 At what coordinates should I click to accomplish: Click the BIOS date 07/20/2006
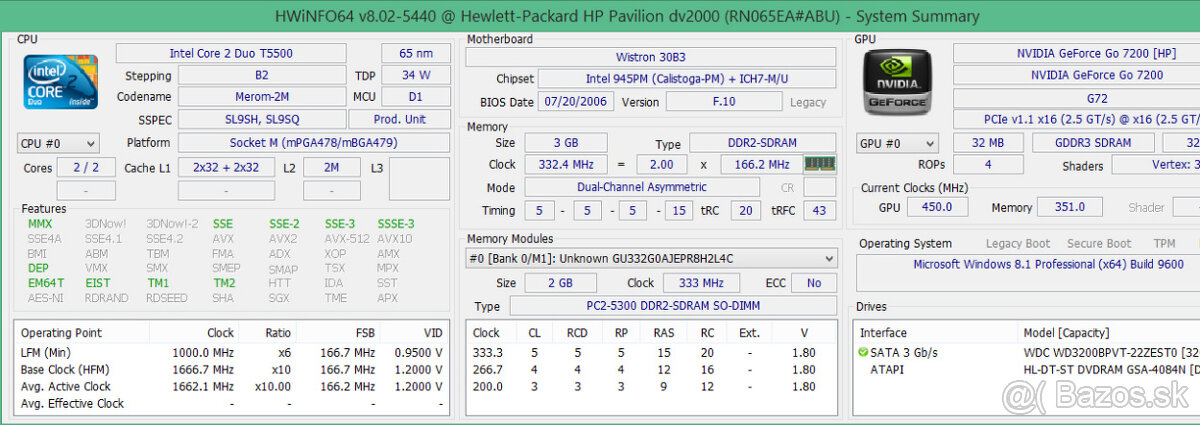tap(576, 102)
